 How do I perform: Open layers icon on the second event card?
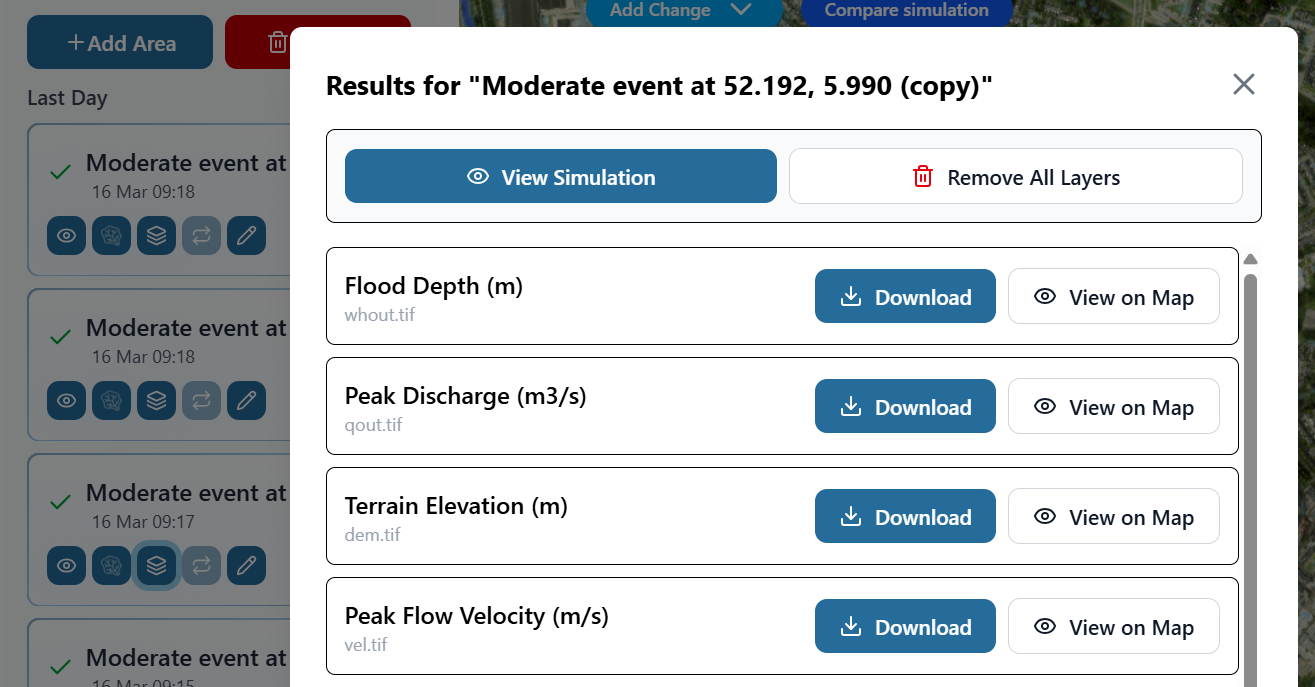coord(156,401)
